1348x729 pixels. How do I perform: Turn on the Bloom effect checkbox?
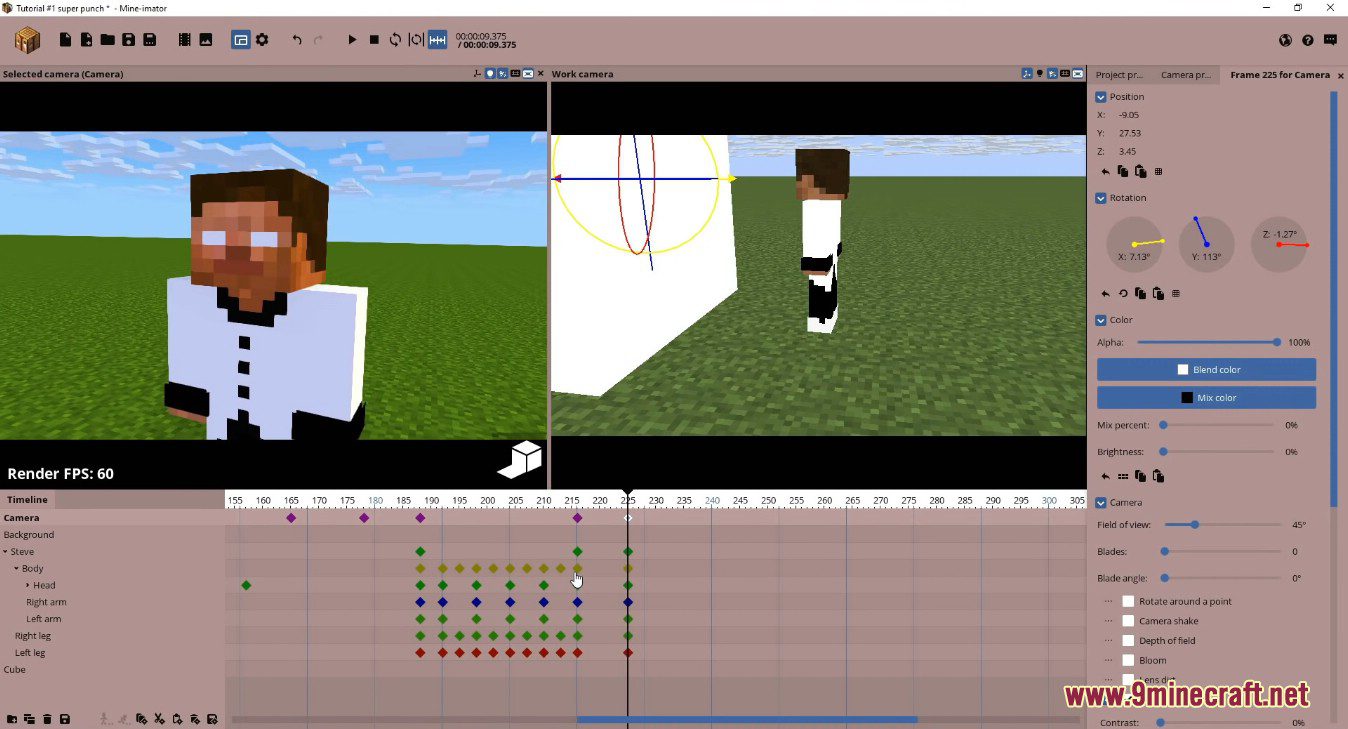coord(1128,660)
